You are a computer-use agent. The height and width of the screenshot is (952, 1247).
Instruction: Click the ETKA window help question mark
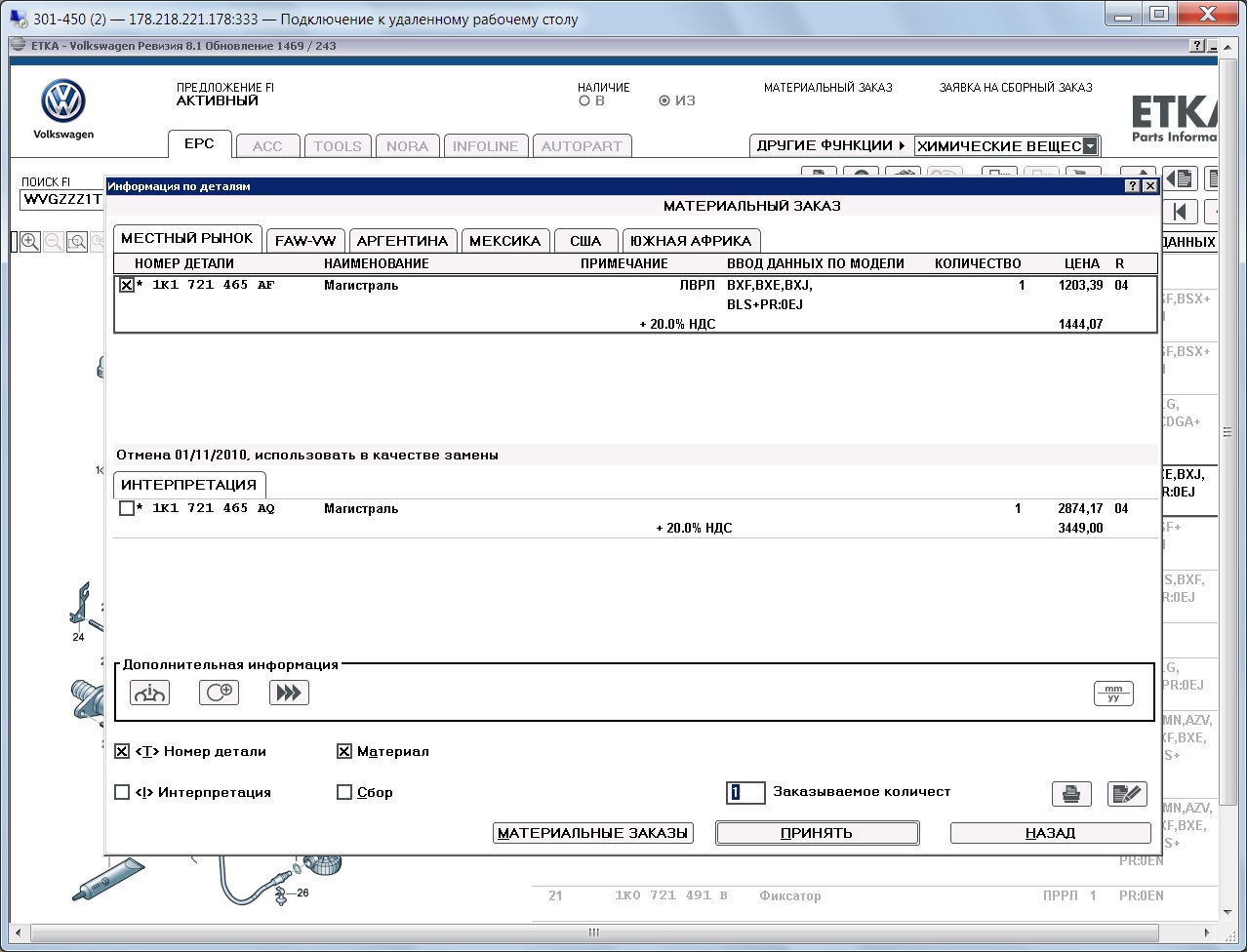pyautogui.click(x=1197, y=46)
